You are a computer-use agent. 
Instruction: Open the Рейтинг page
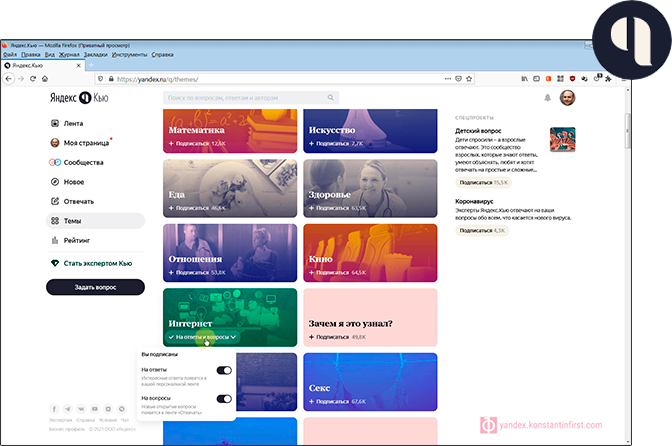[77, 240]
